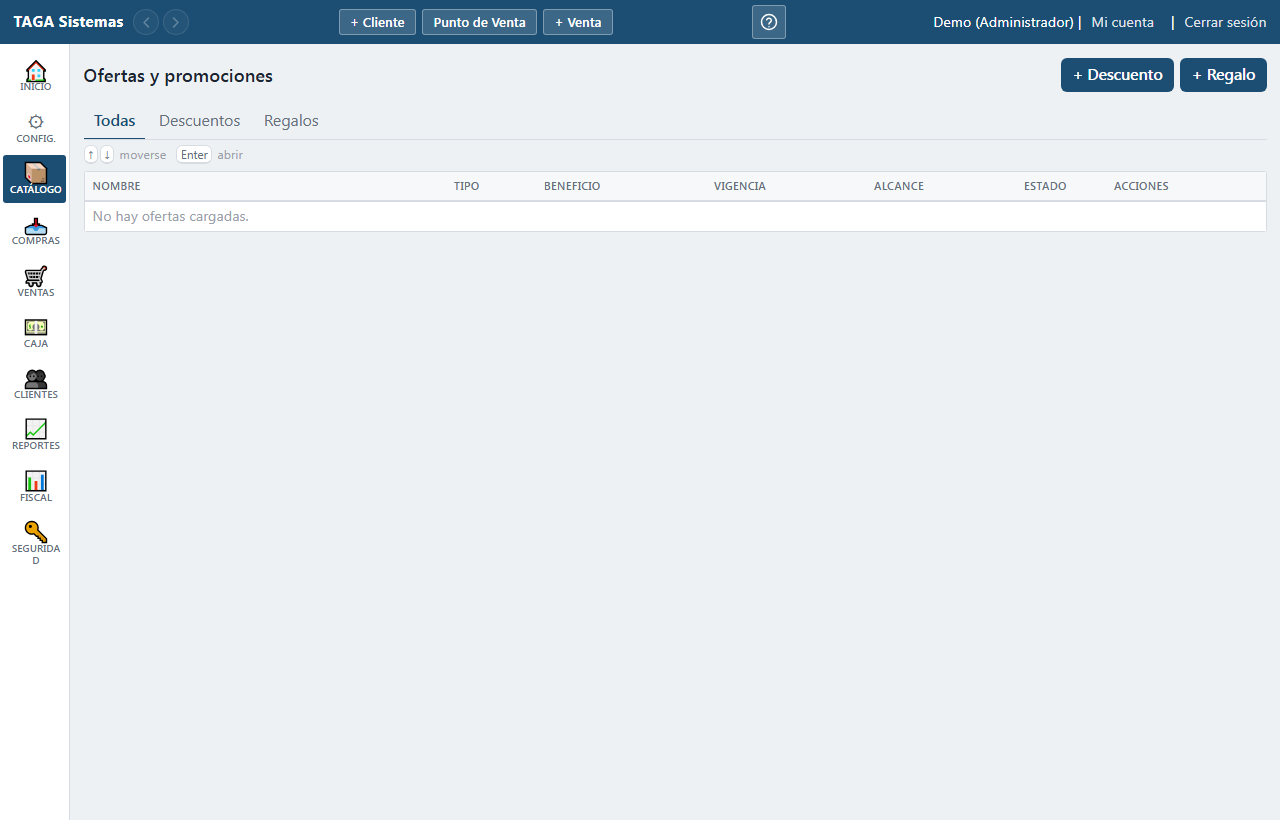Open Mi cuenta link
This screenshot has height=820, width=1280.
[1122, 22]
